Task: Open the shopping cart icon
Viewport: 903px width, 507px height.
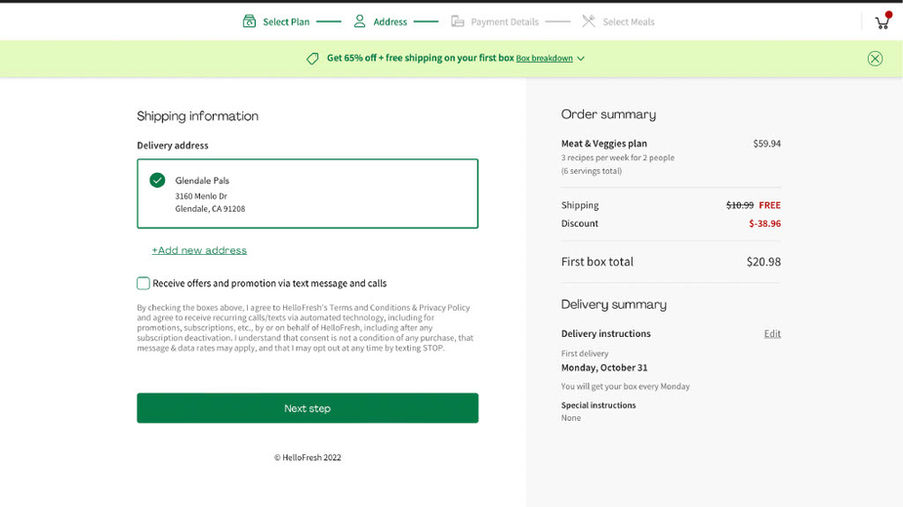Action: (x=881, y=22)
